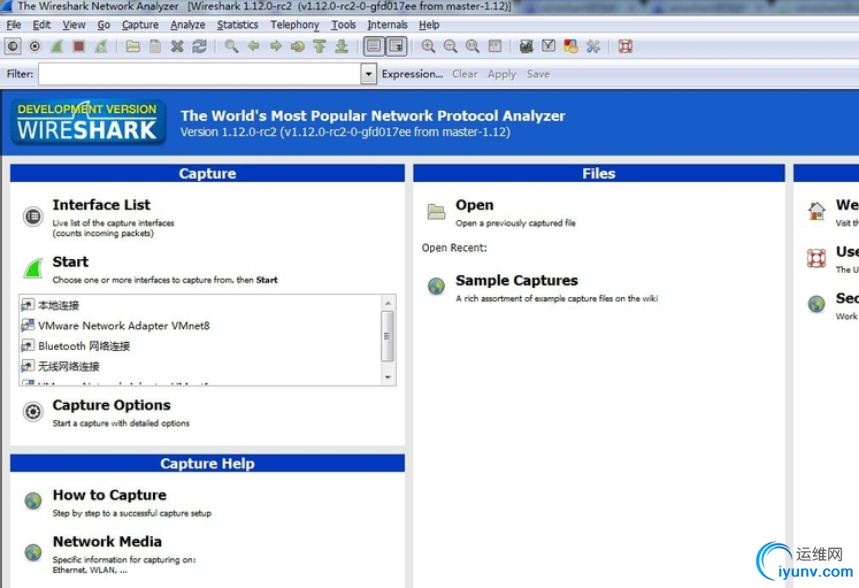Screen dimensions: 859x588
Task: Open the Edit menu
Action: (x=42, y=25)
